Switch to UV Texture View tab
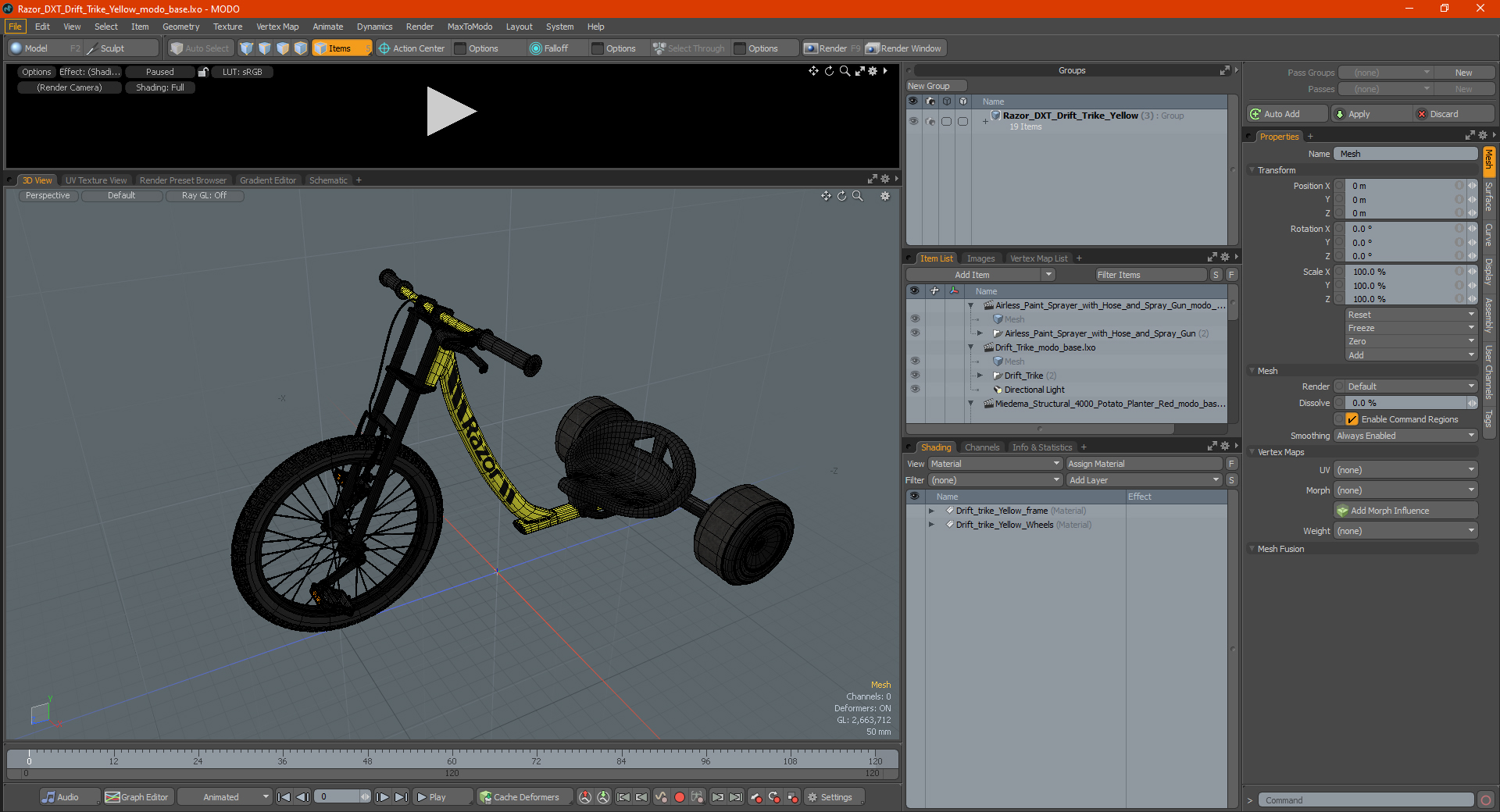 point(95,180)
